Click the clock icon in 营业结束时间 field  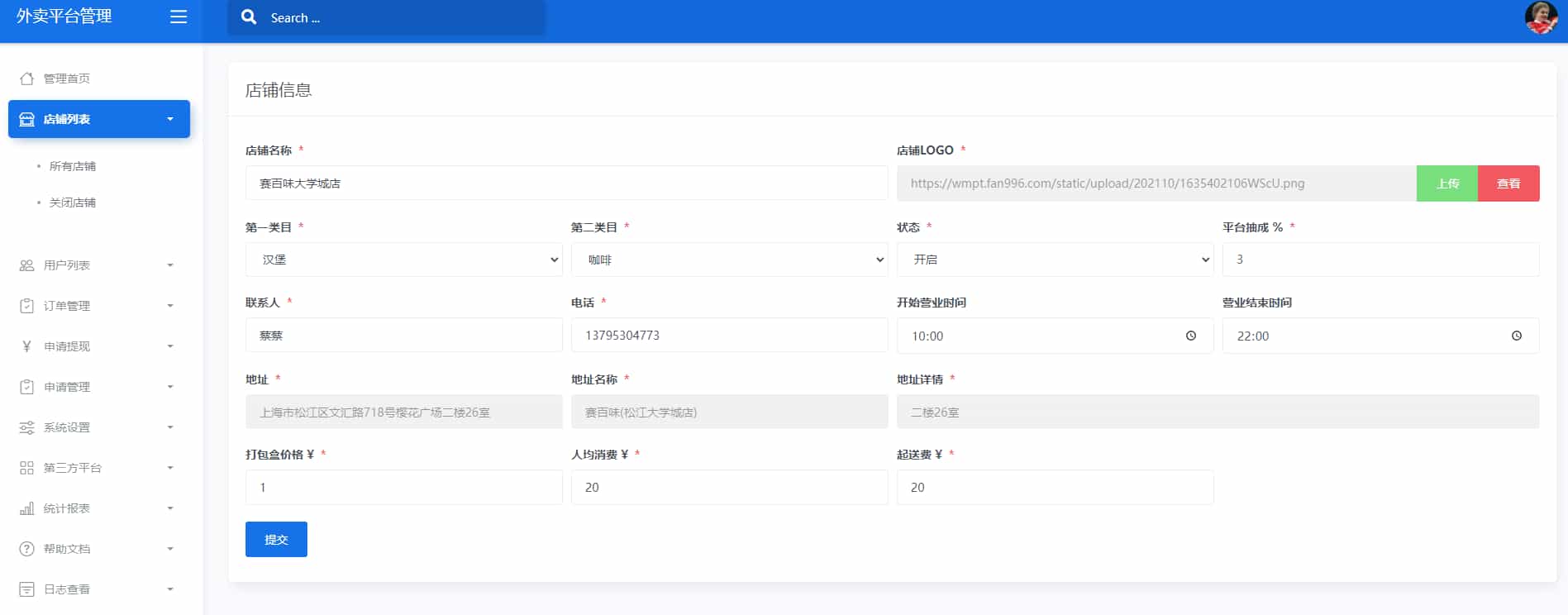pos(1516,336)
